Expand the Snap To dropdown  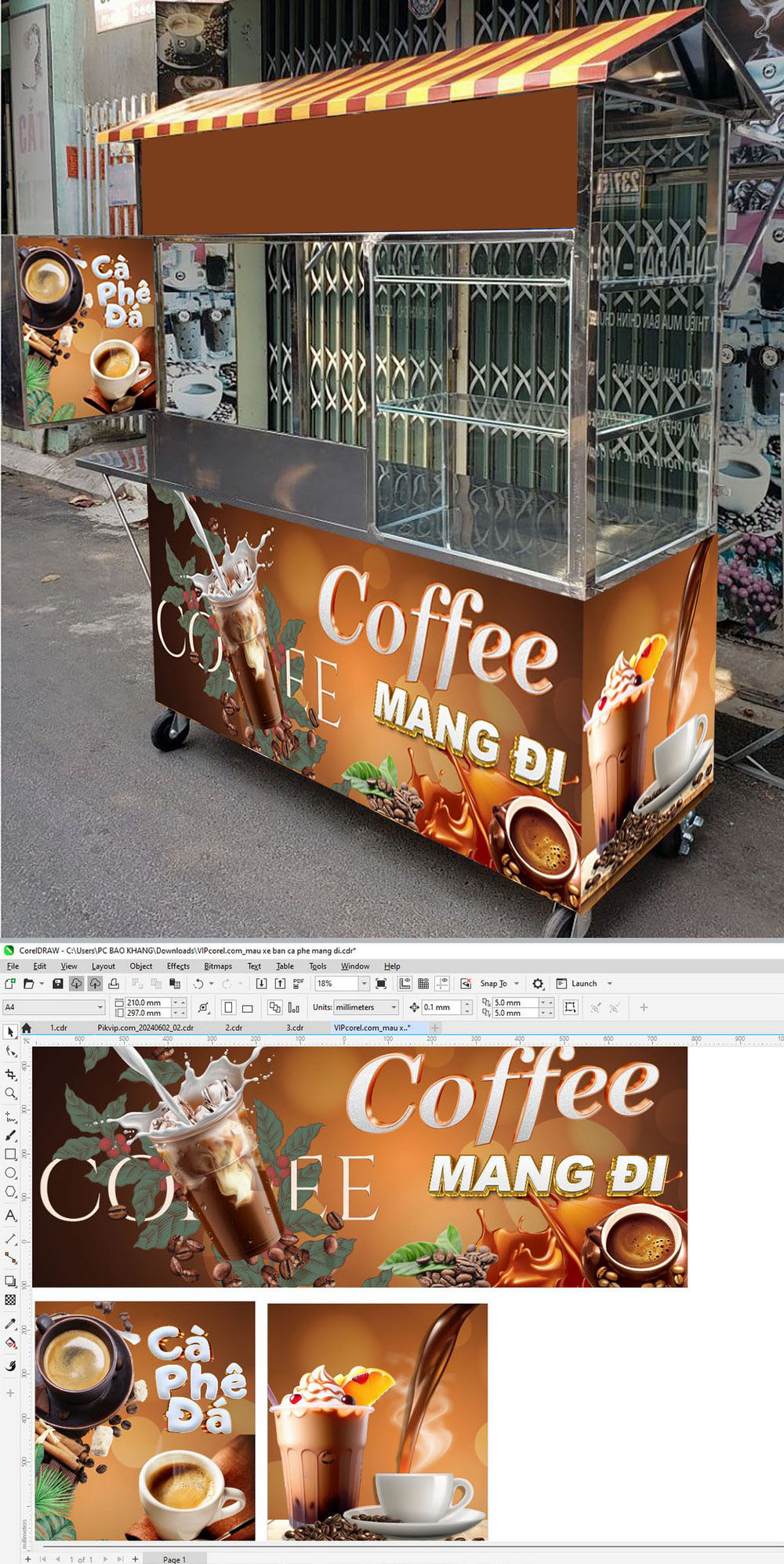tap(517, 984)
